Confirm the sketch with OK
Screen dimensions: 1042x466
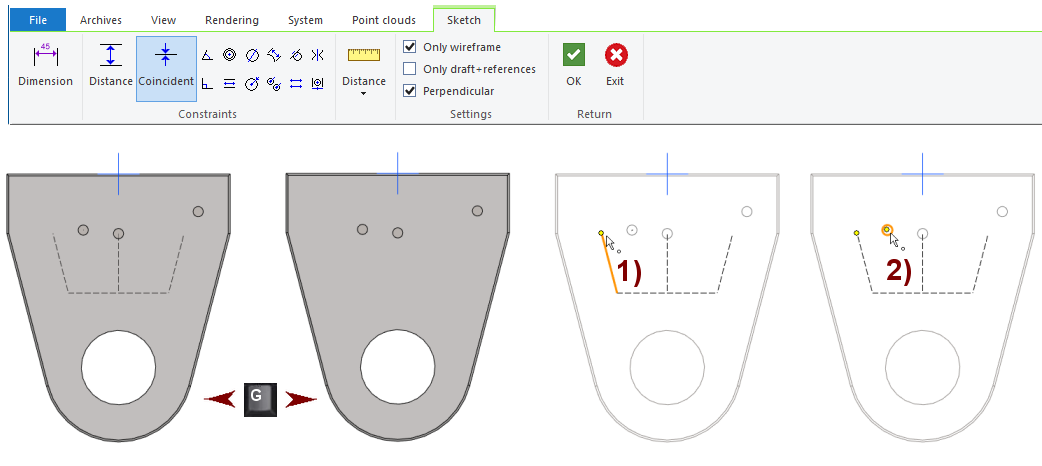click(573, 66)
